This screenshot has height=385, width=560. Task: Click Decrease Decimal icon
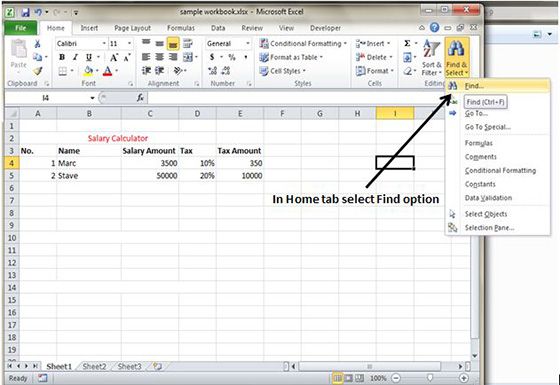coord(226,71)
